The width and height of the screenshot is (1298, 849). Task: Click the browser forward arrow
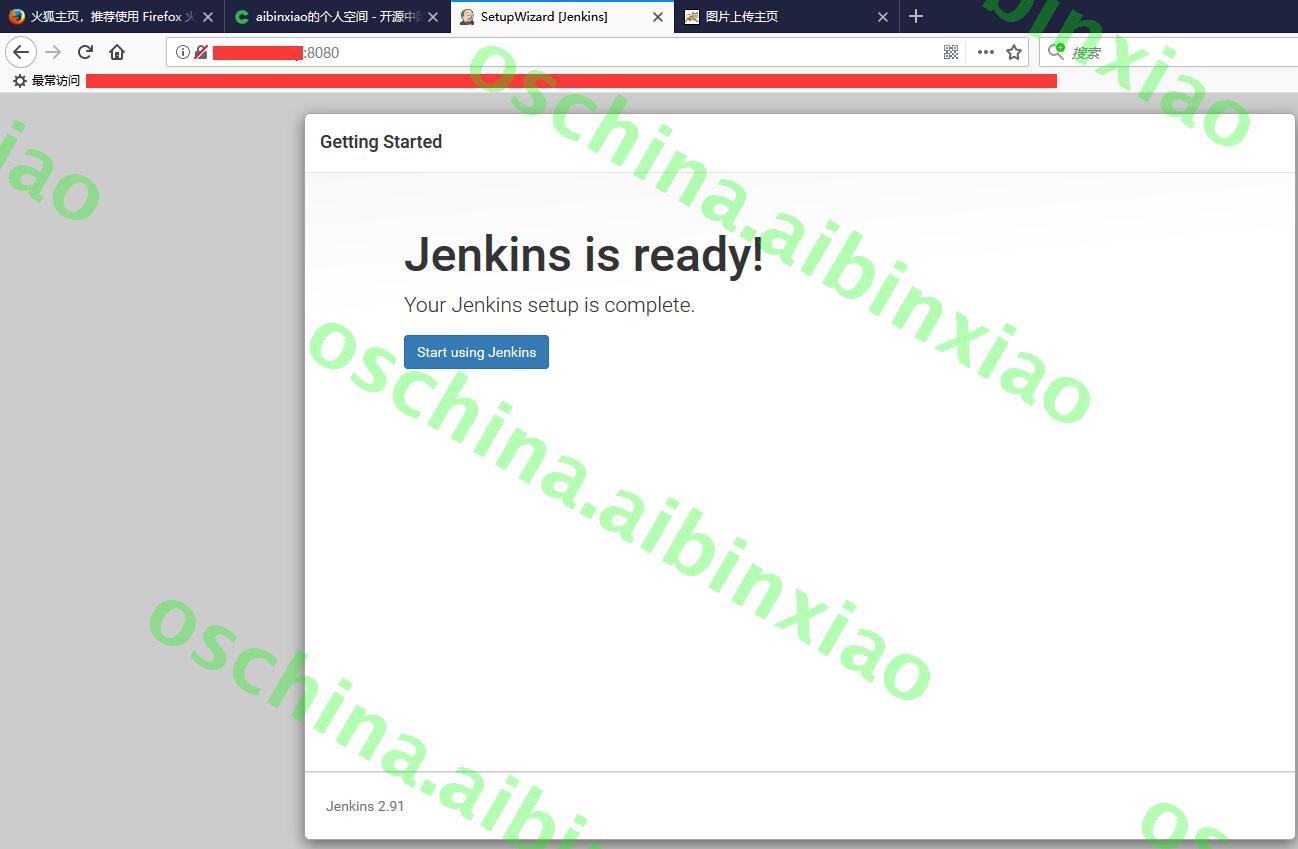[53, 52]
